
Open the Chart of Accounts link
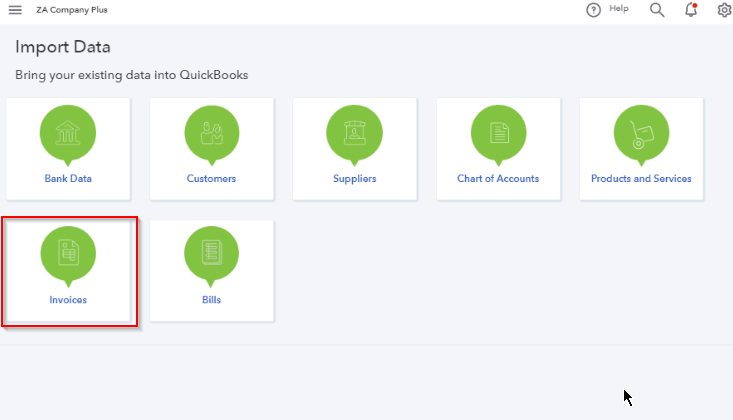pyautogui.click(x=498, y=179)
